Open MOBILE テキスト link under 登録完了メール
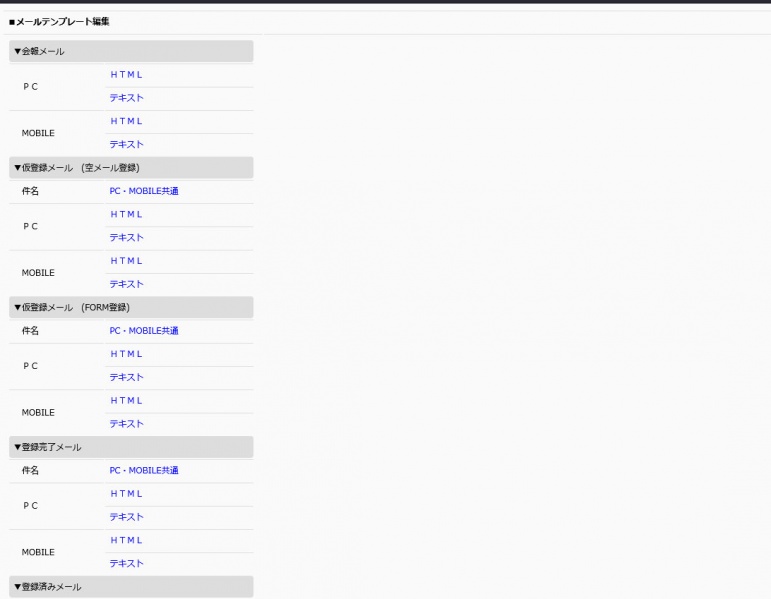Screen dimensions: 771x599 tap(126, 563)
